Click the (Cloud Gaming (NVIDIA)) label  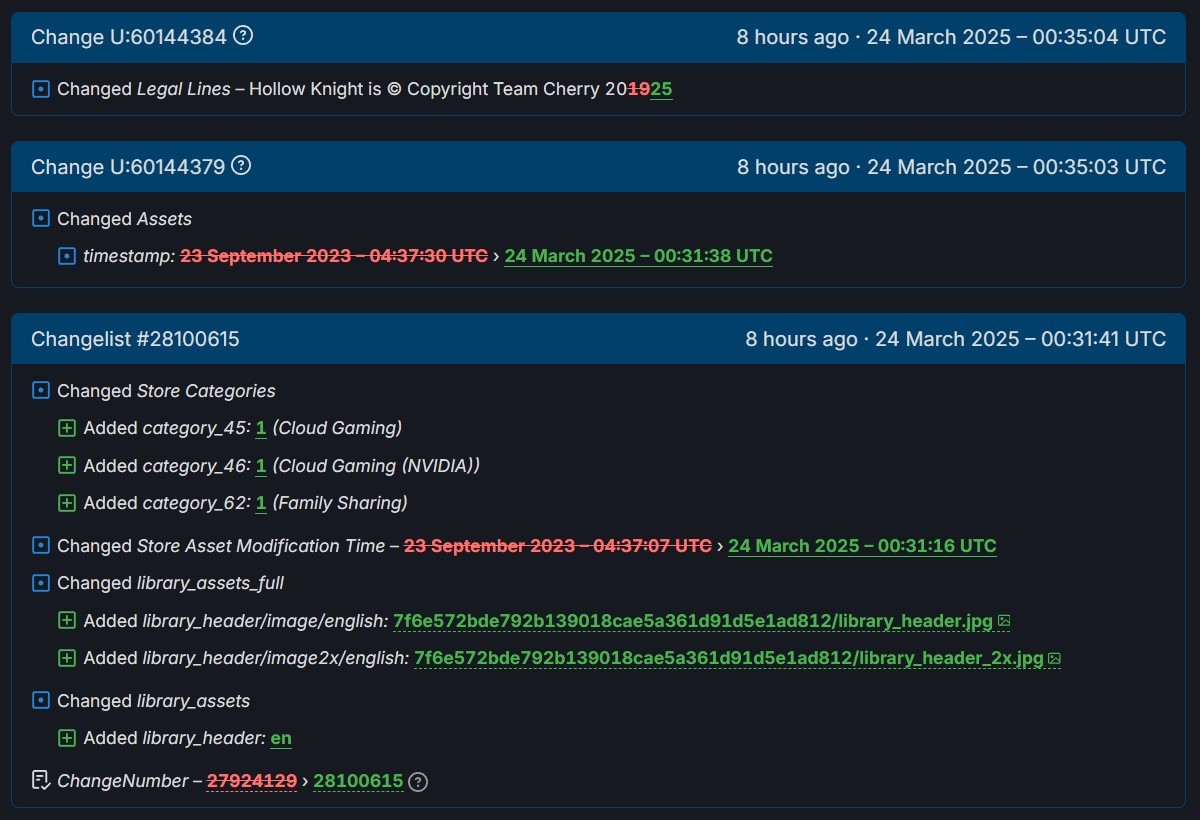(377, 465)
